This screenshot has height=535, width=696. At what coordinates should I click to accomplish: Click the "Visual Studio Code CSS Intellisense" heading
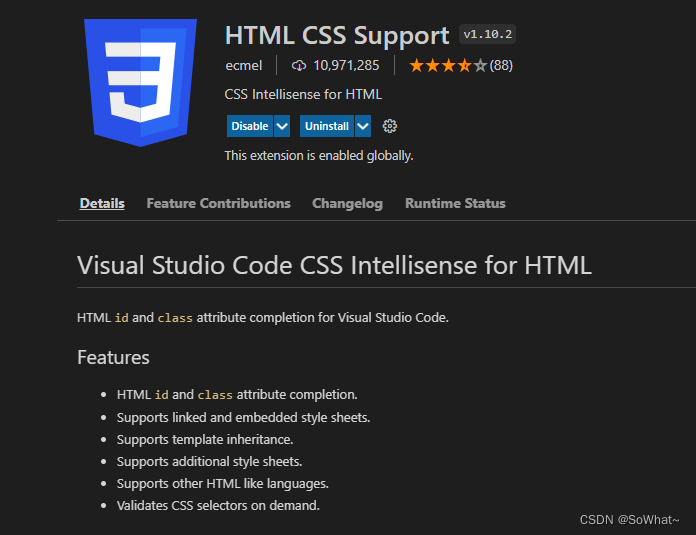(334, 265)
